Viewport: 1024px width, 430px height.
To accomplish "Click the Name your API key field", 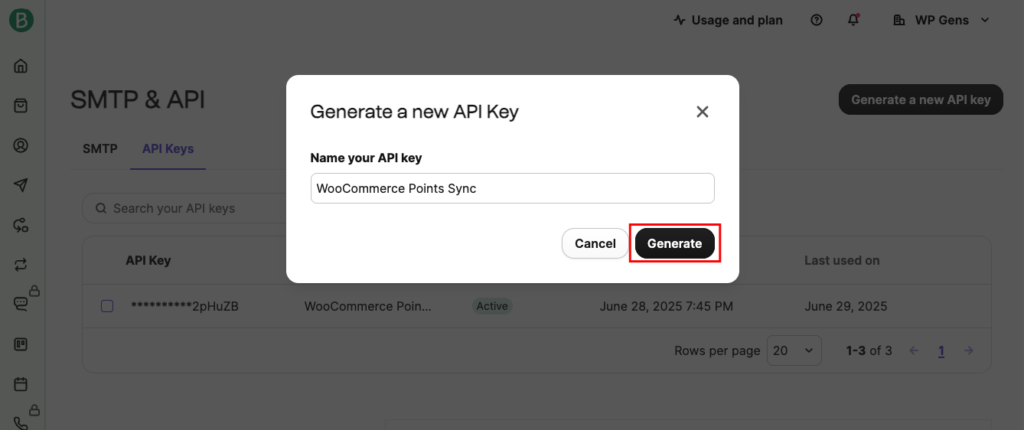I will (x=512, y=188).
